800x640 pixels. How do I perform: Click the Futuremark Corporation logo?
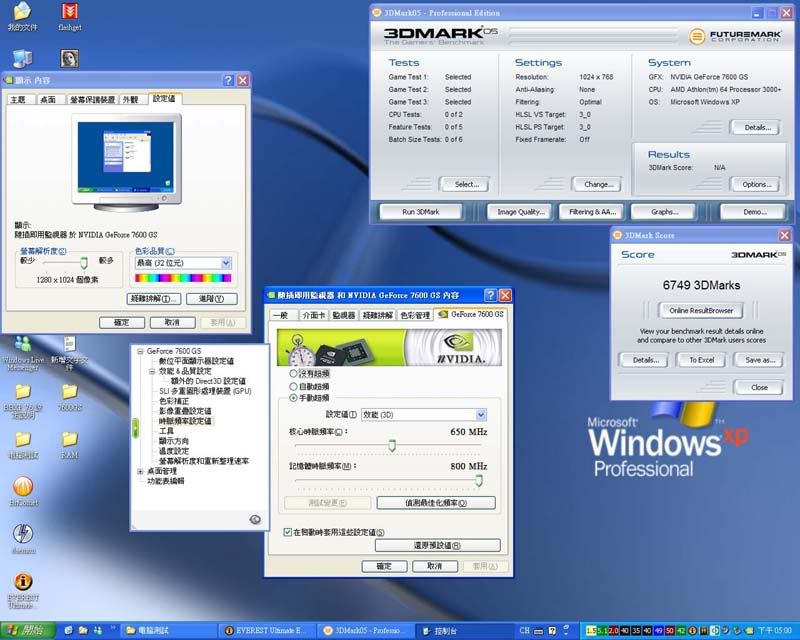coord(736,36)
